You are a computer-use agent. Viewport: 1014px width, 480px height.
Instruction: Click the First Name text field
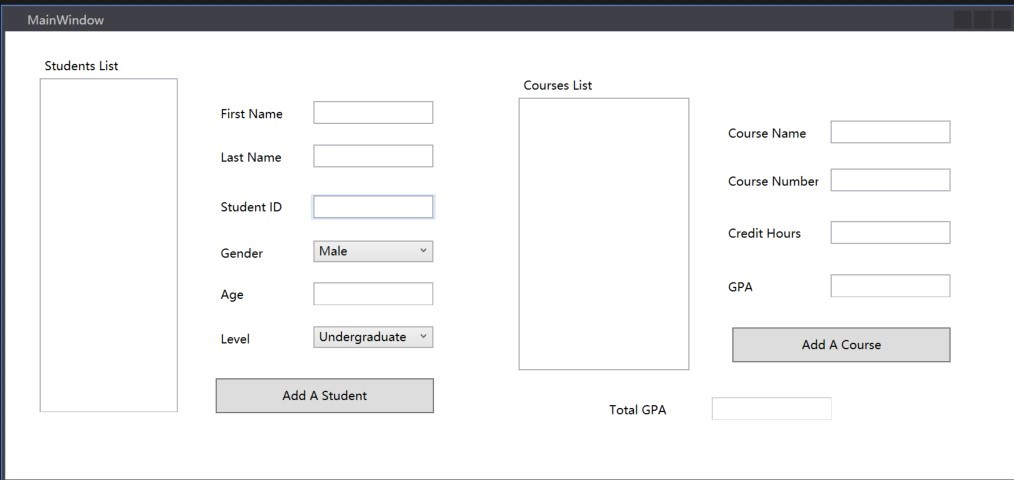(x=373, y=113)
